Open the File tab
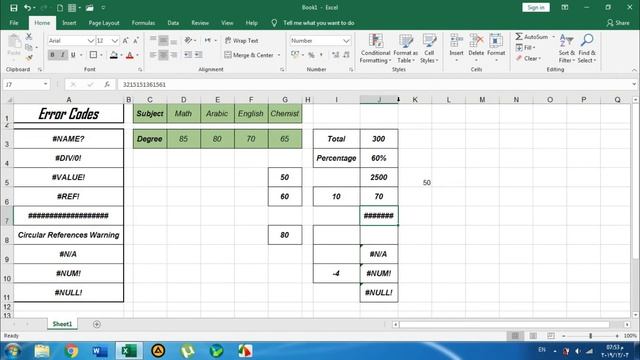Image resolution: width=640 pixels, height=360 pixels. (x=14, y=23)
